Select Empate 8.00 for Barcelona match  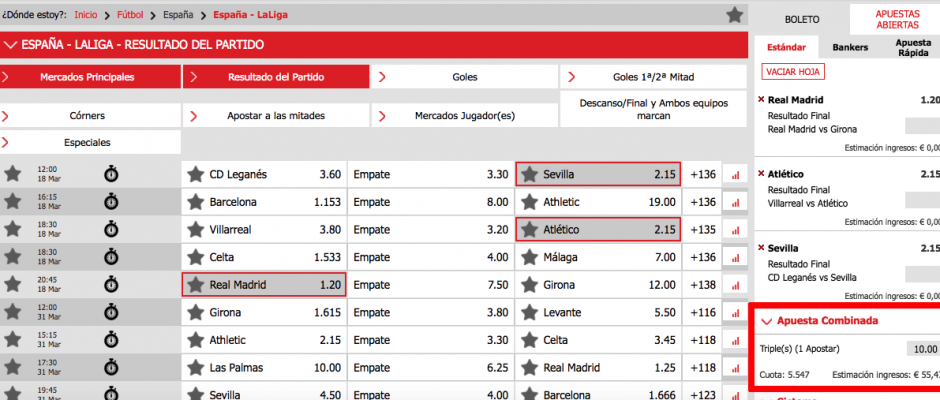pyautogui.click(x=431, y=202)
